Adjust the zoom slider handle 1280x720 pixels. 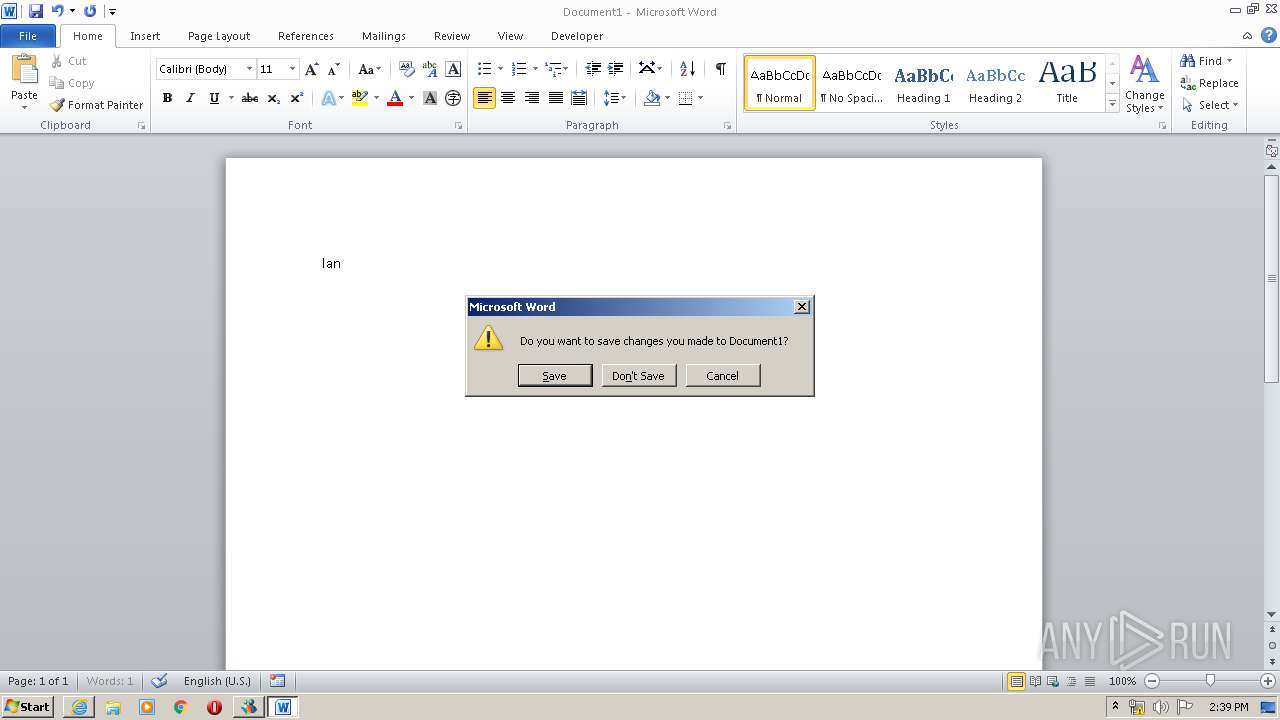(1210, 681)
